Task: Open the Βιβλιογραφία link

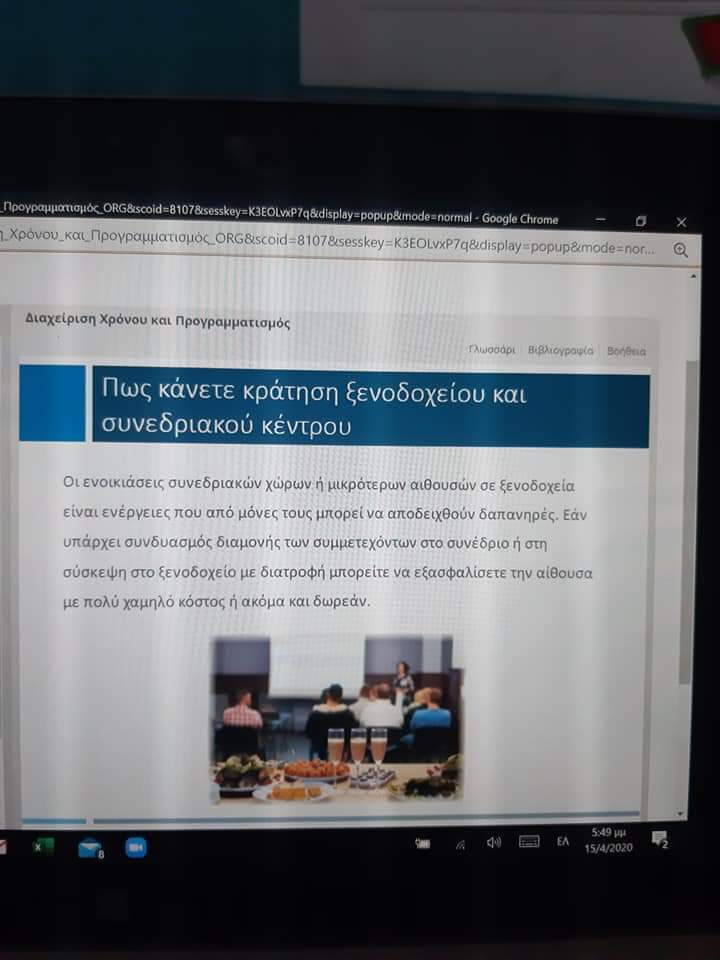Action: (x=560, y=351)
